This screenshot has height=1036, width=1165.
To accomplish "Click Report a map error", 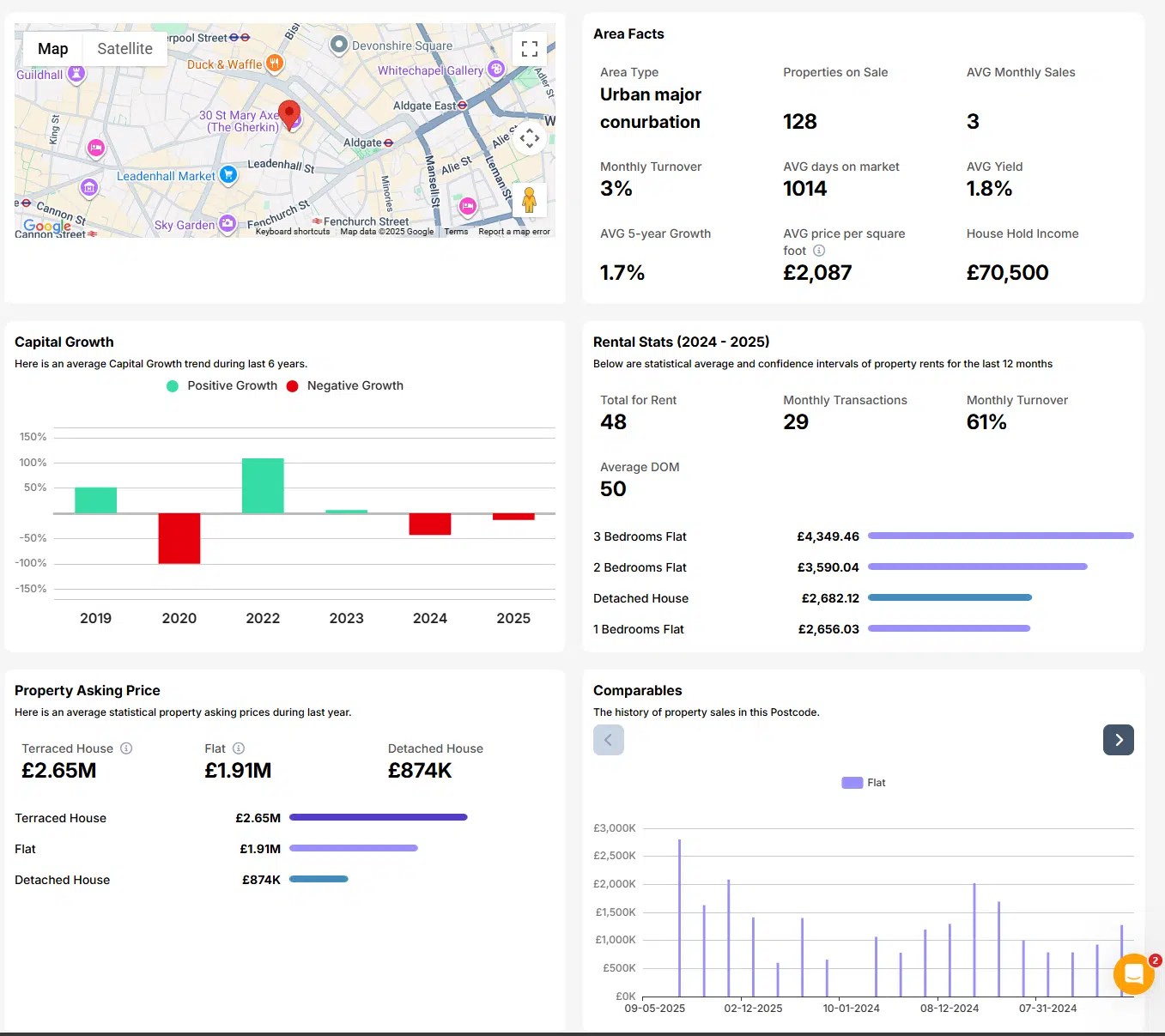I will [x=514, y=232].
